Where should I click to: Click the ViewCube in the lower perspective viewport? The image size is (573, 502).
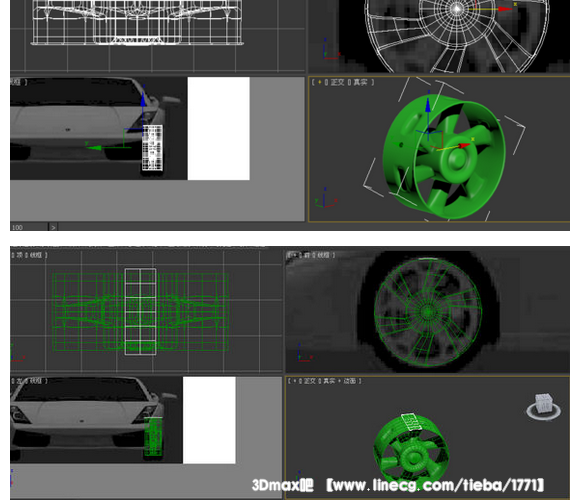click(x=544, y=407)
